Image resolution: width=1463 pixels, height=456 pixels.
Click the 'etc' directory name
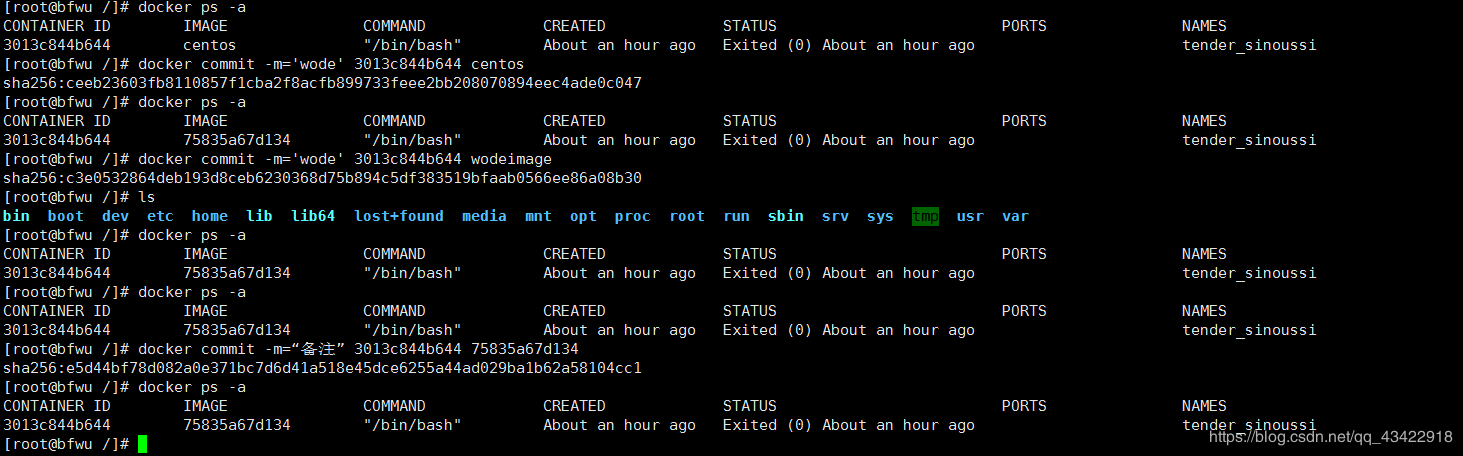[x=160, y=216]
